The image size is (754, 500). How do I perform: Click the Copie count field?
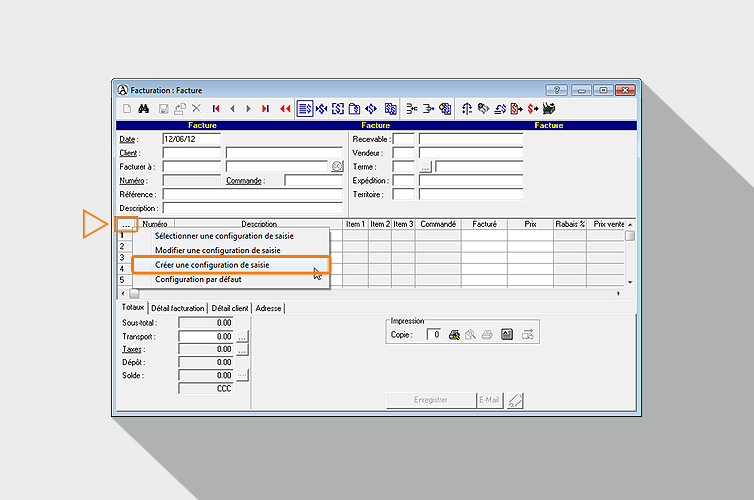434,335
